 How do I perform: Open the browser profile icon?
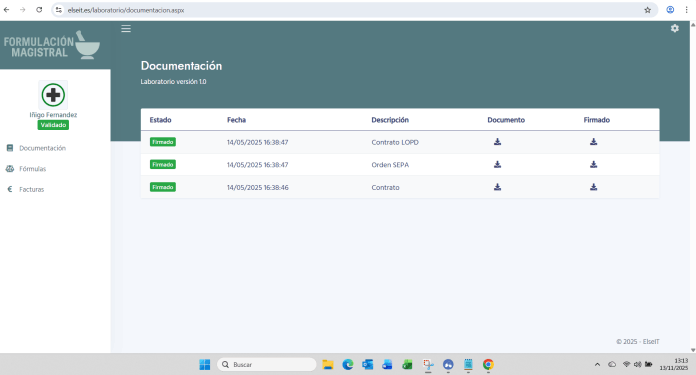click(670, 10)
